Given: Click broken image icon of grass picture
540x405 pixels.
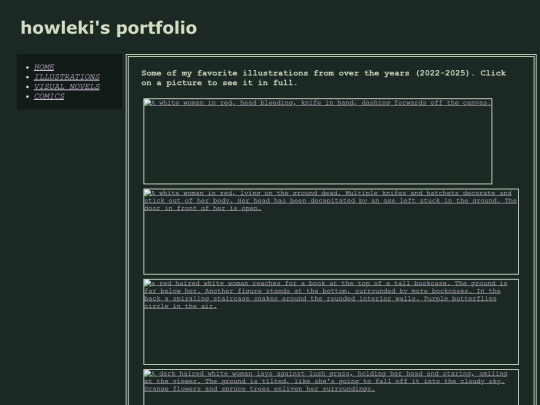Looking at the screenshot, I should (x=147, y=373).
